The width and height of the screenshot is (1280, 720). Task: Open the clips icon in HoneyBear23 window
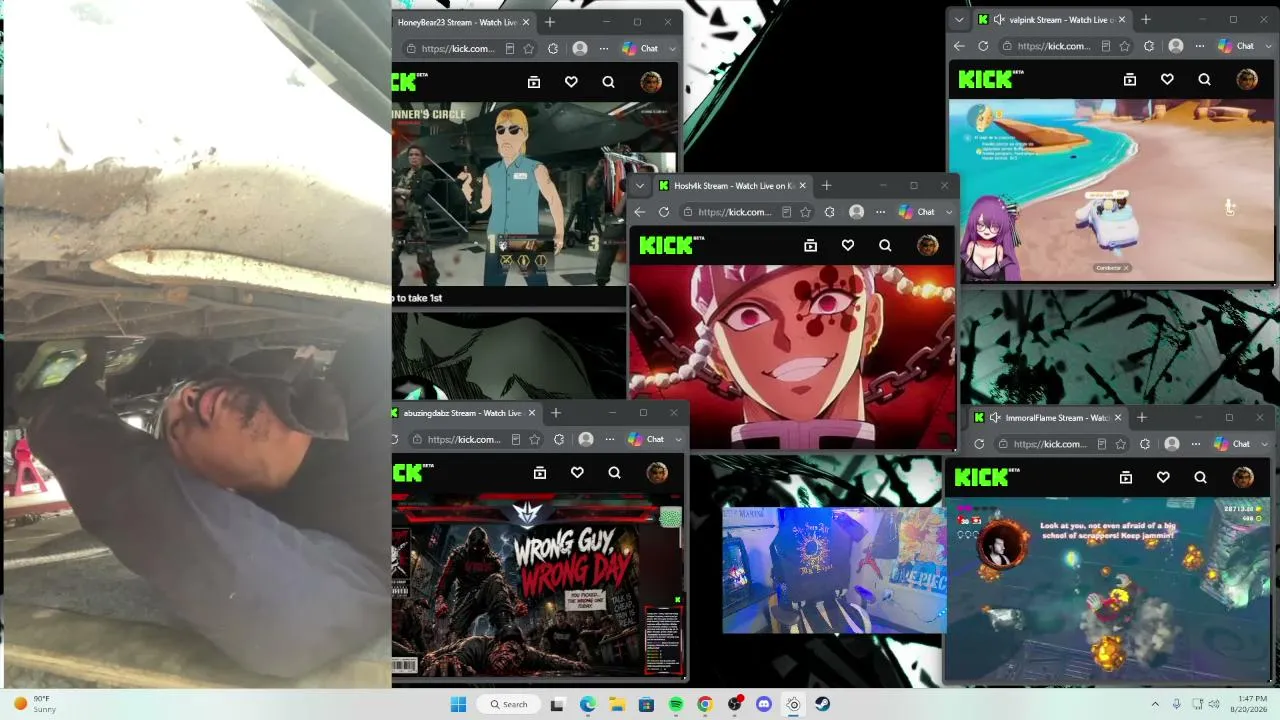[534, 82]
